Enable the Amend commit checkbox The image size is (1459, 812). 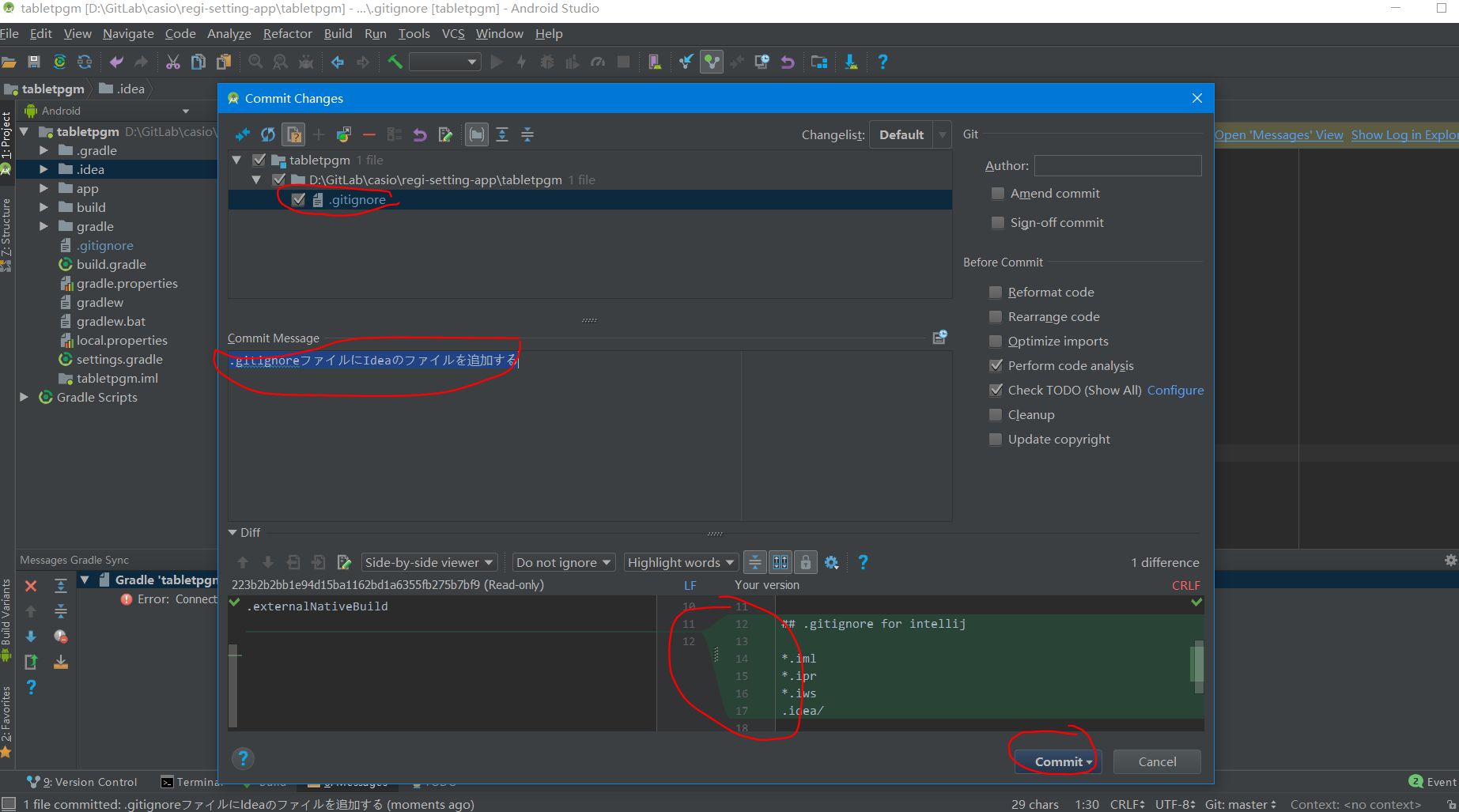pos(998,194)
